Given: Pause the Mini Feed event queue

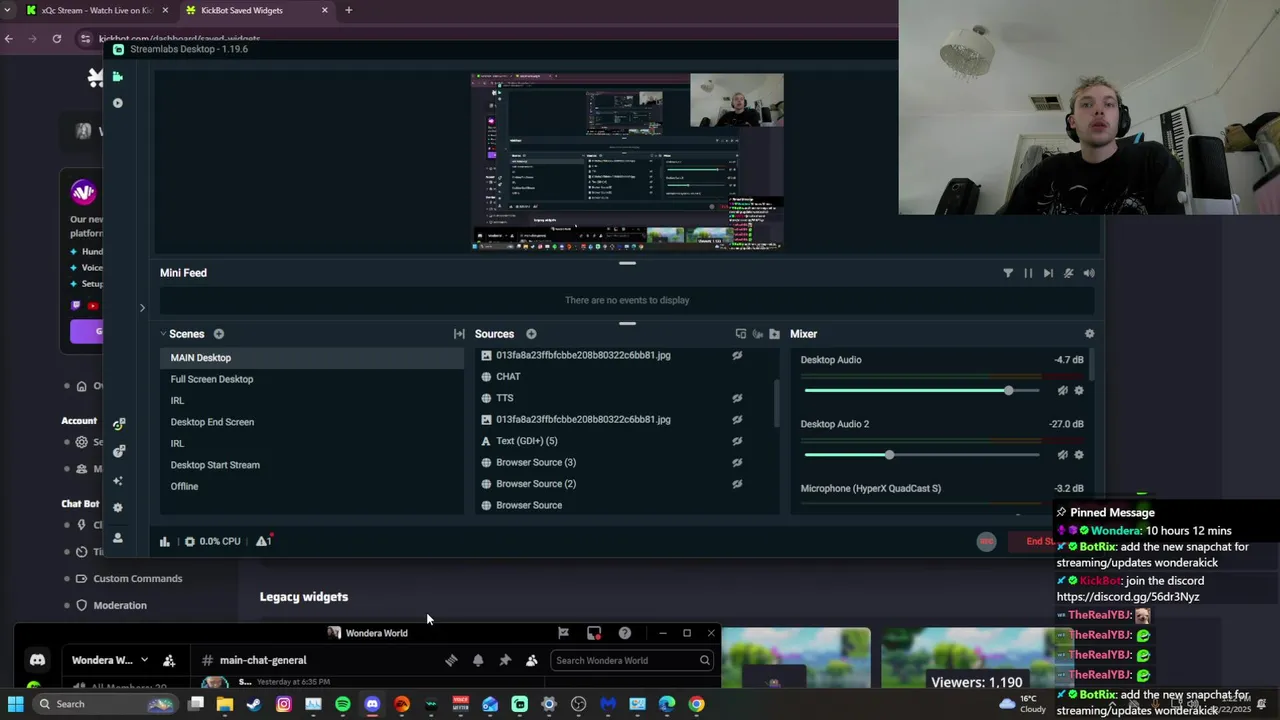Looking at the screenshot, I should pyautogui.click(x=1028, y=273).
